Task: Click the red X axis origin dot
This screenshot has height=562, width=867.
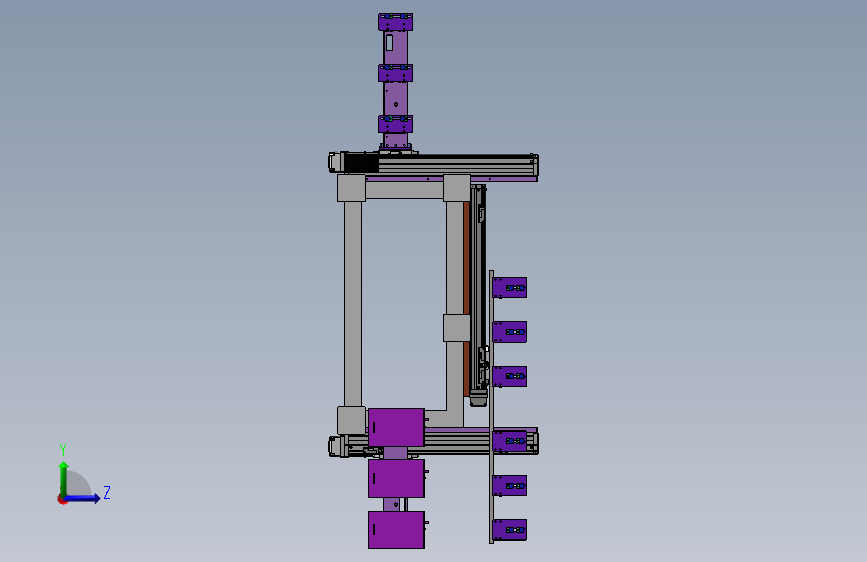Action: [x=61, y=500]
